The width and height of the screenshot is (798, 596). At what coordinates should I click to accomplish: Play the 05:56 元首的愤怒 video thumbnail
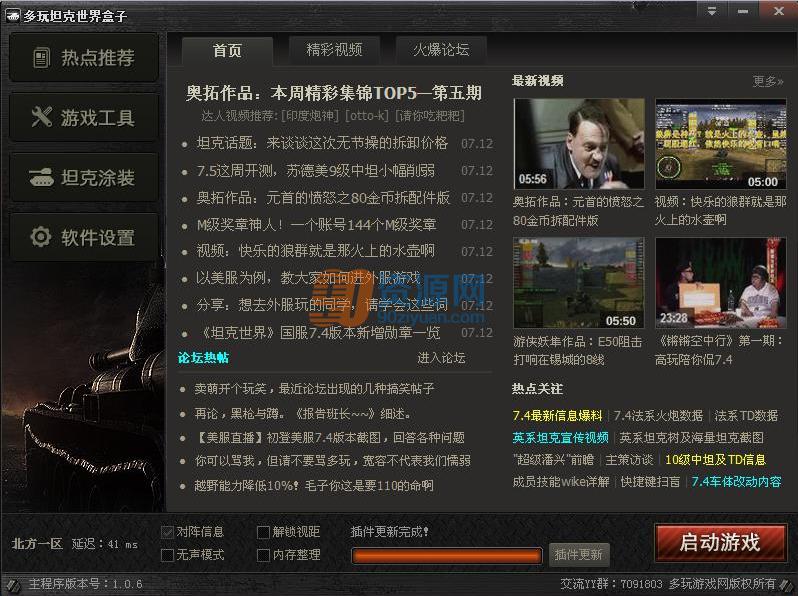click(579, 144)
